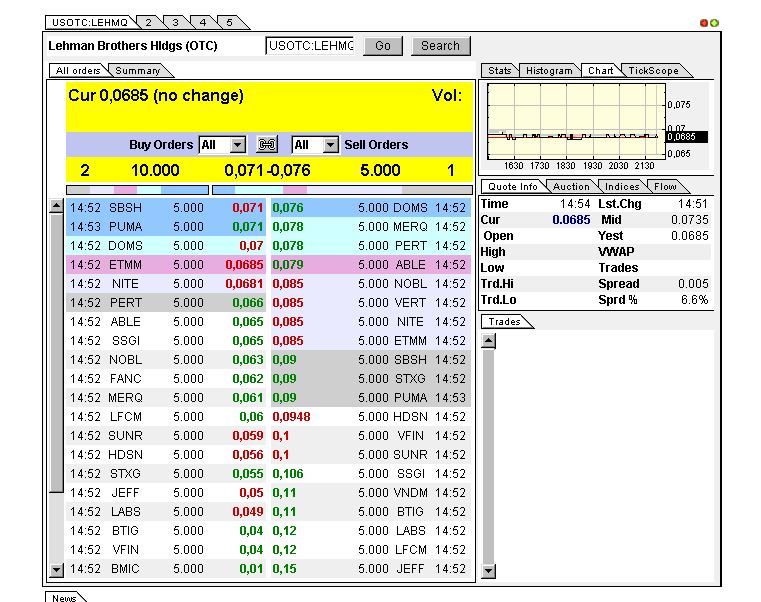The image size is (761, 602).
Task: Click the symbol input field USOTC:LEHMQ
Action: pyautogui.click(x=309, y=46)
